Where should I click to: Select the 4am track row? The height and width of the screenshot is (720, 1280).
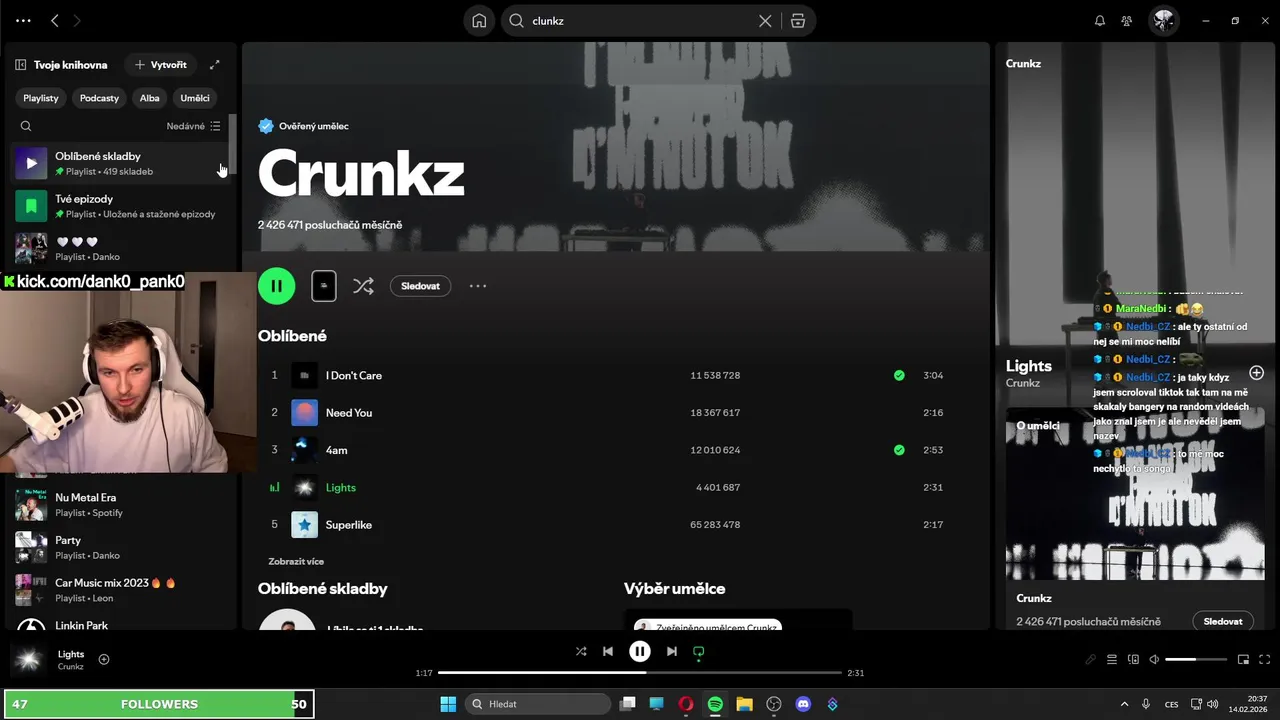pos(608,450)
